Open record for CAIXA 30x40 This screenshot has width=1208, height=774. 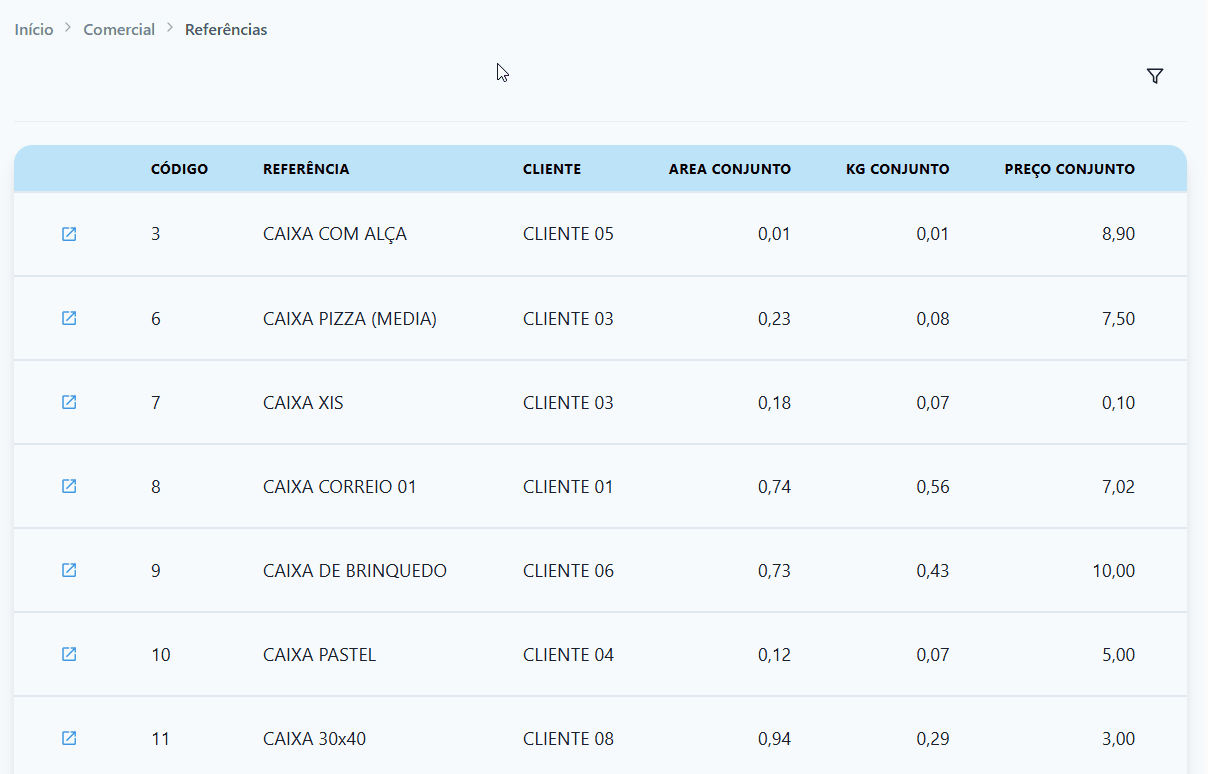click(69, 738)
